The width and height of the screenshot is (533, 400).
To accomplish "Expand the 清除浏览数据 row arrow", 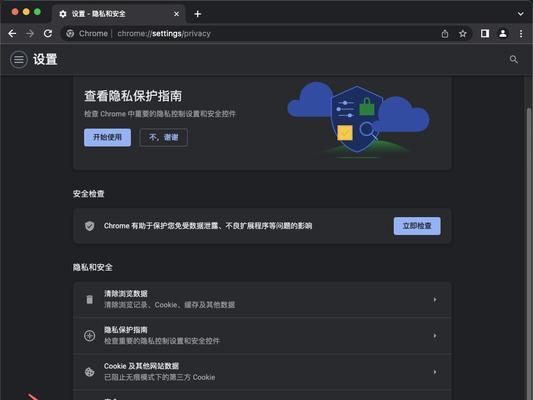I will pos(435,299).
